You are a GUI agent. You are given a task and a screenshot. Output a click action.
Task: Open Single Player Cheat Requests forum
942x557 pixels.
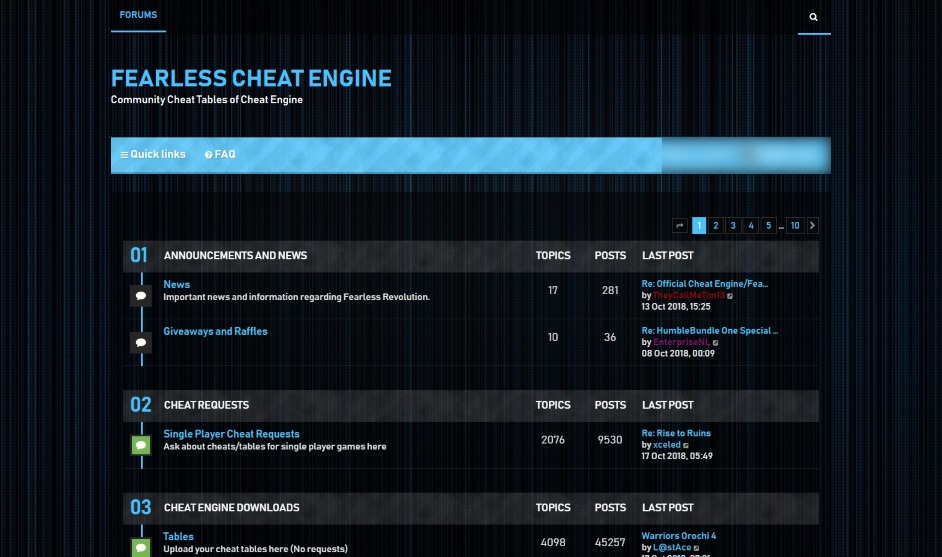click(231, 434)
